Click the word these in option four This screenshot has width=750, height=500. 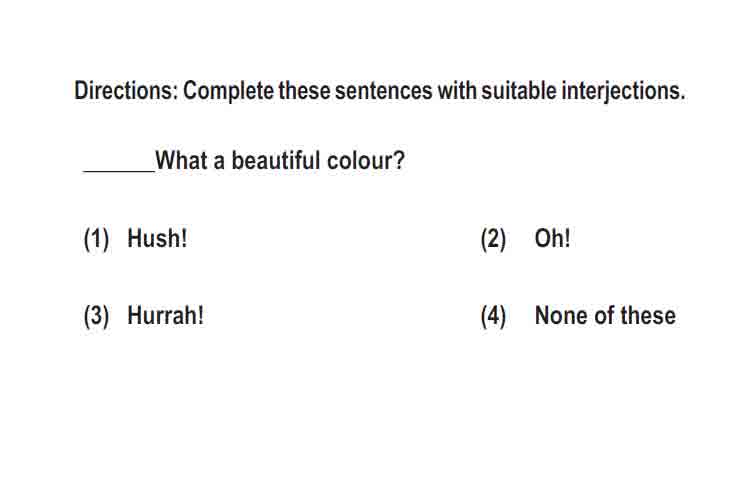point(648,315)
